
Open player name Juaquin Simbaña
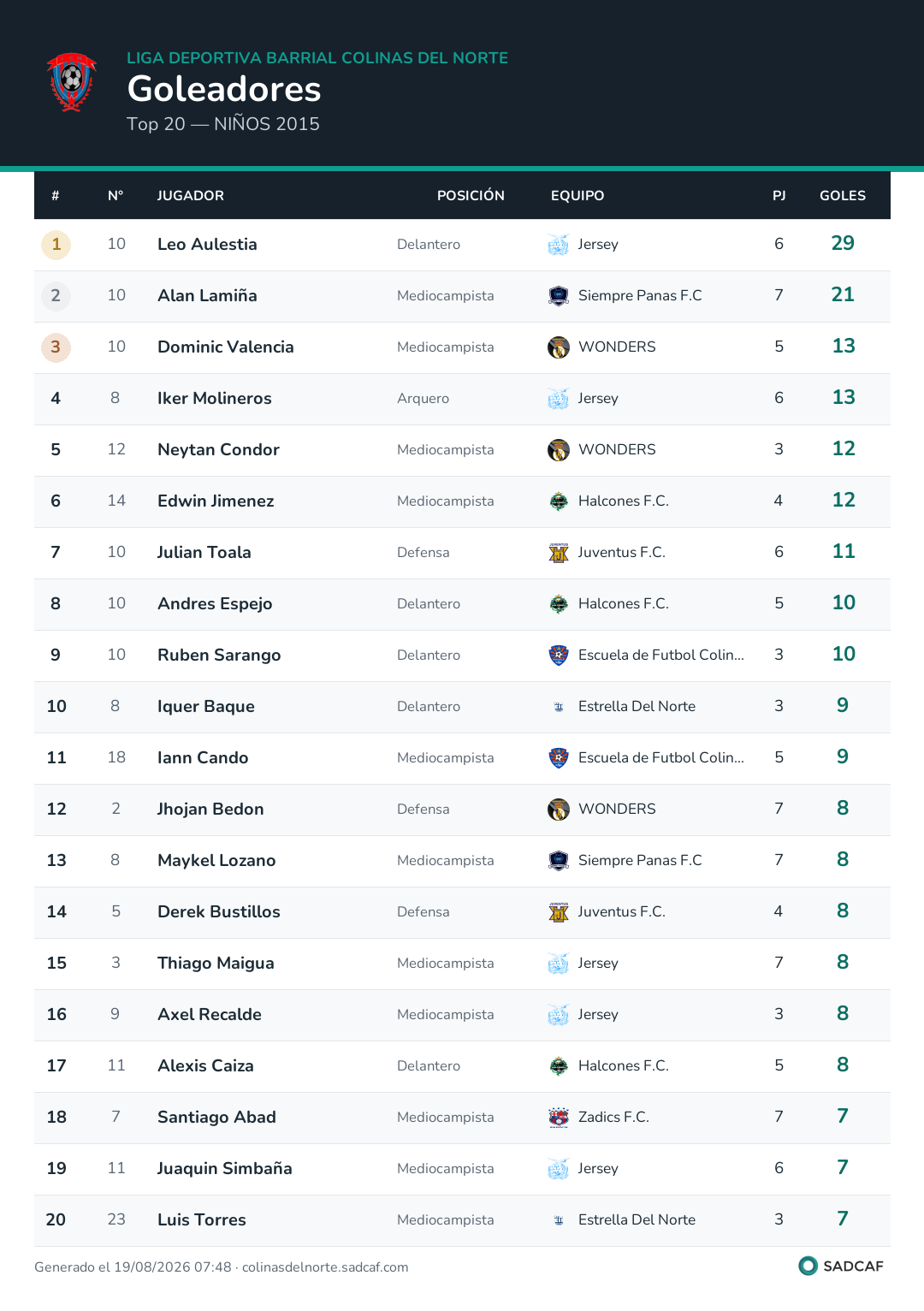[x=225, y=1169]
